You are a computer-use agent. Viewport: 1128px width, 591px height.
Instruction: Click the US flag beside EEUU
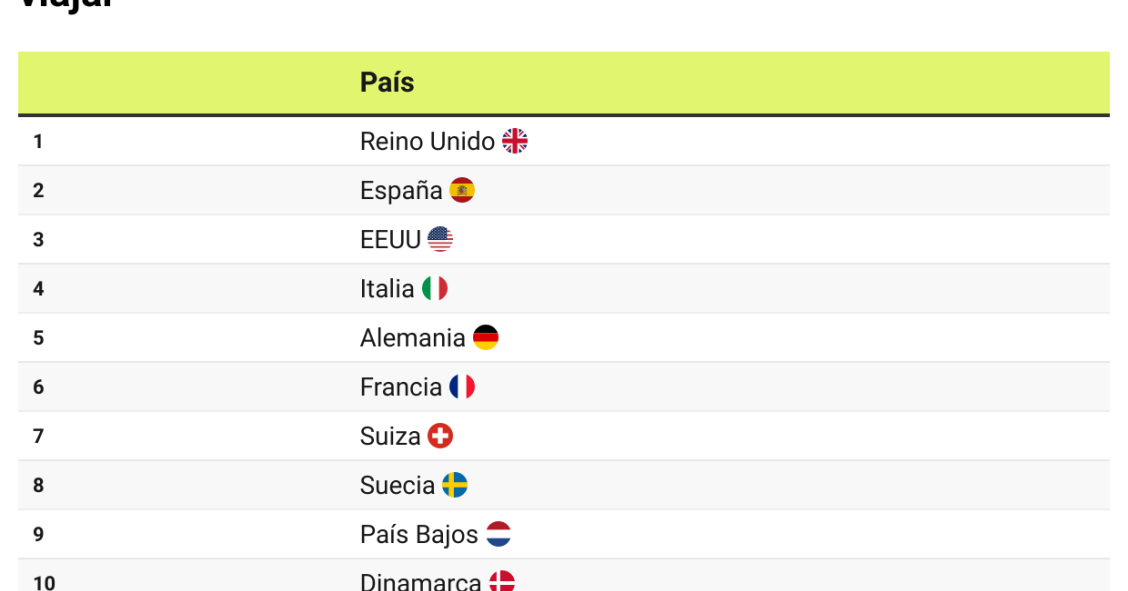tap(440, 239)
